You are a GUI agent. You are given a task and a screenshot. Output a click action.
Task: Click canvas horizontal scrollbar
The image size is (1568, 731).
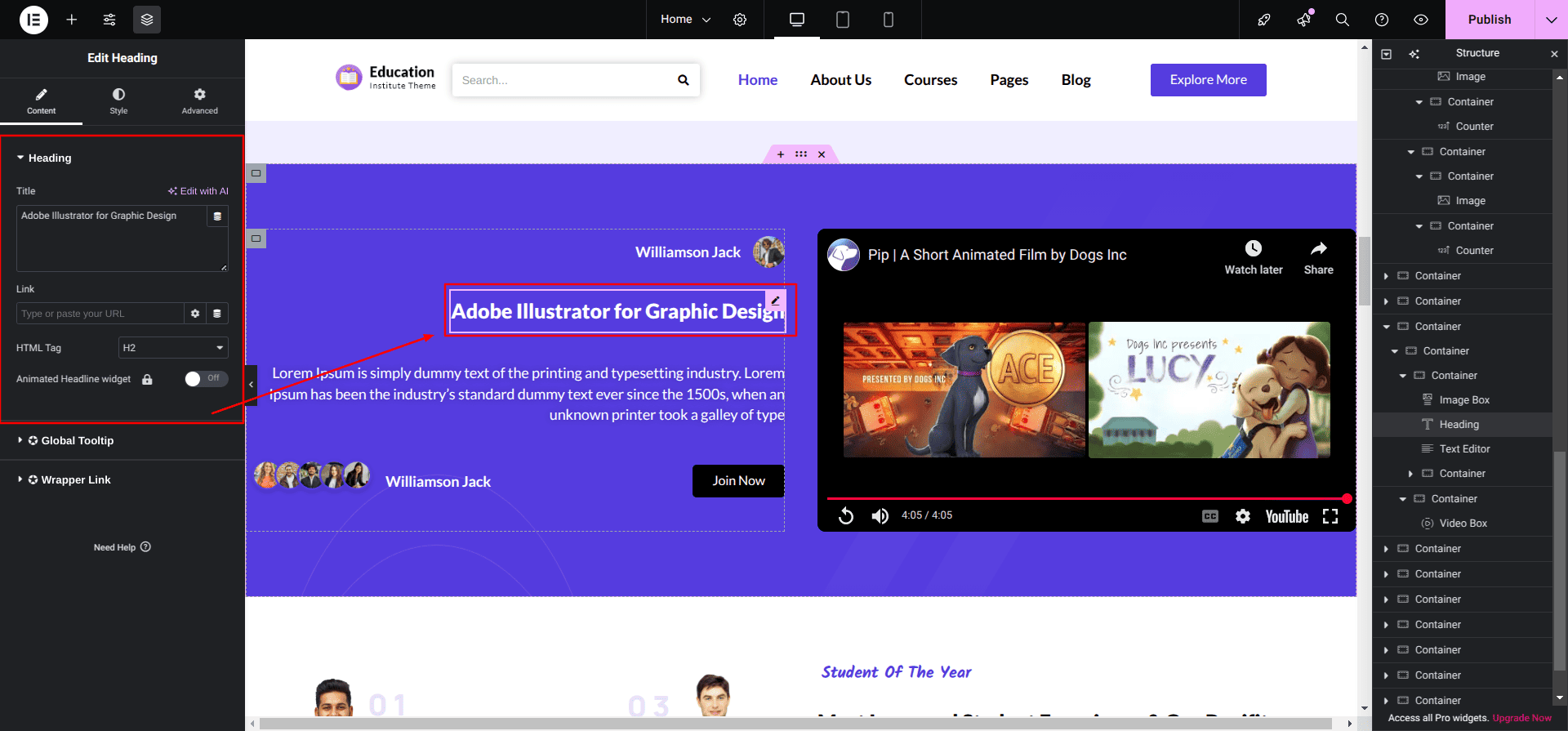click(796, 724)
